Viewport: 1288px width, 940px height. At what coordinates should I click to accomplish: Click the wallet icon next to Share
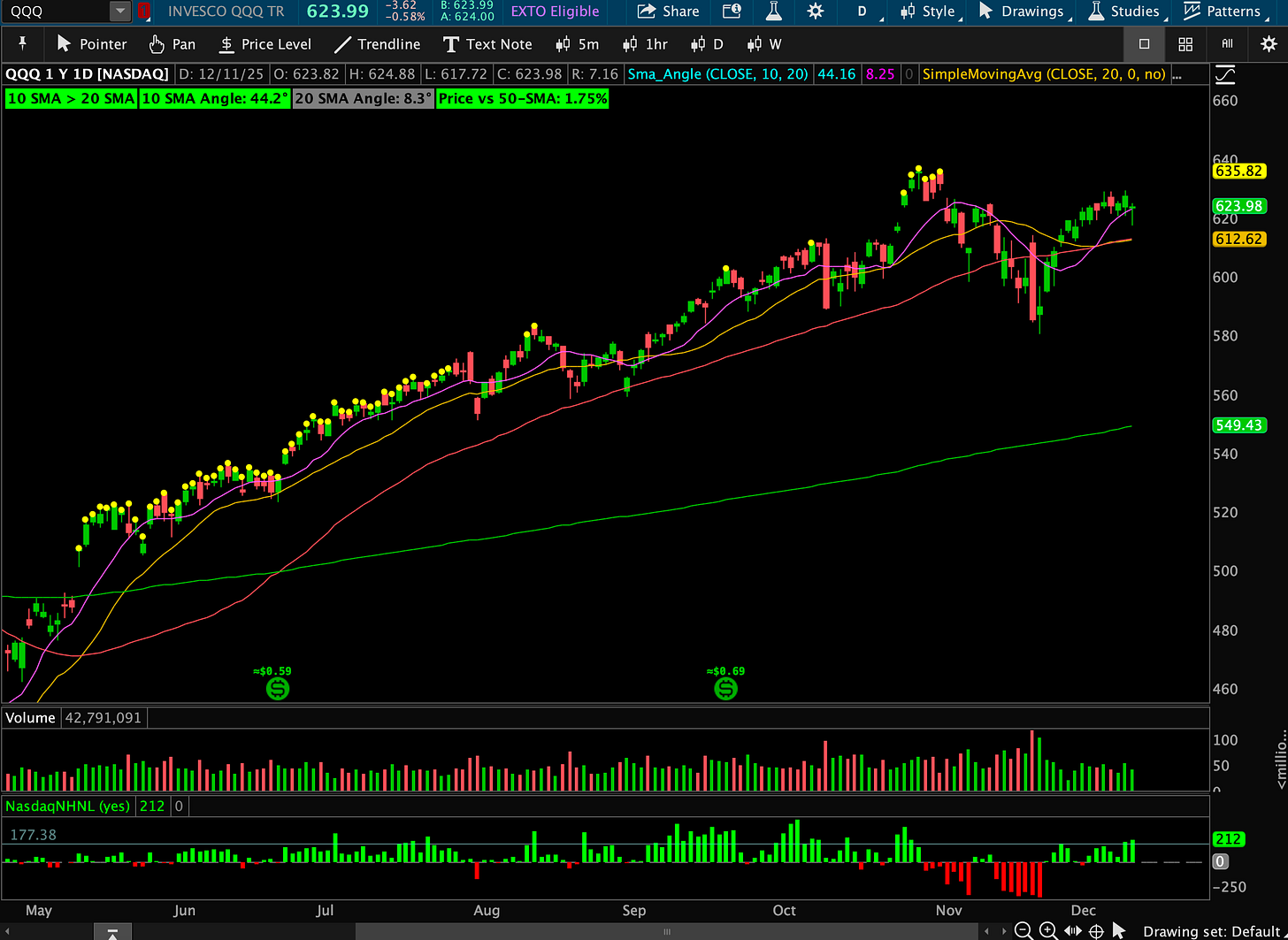tap(731, 11)
